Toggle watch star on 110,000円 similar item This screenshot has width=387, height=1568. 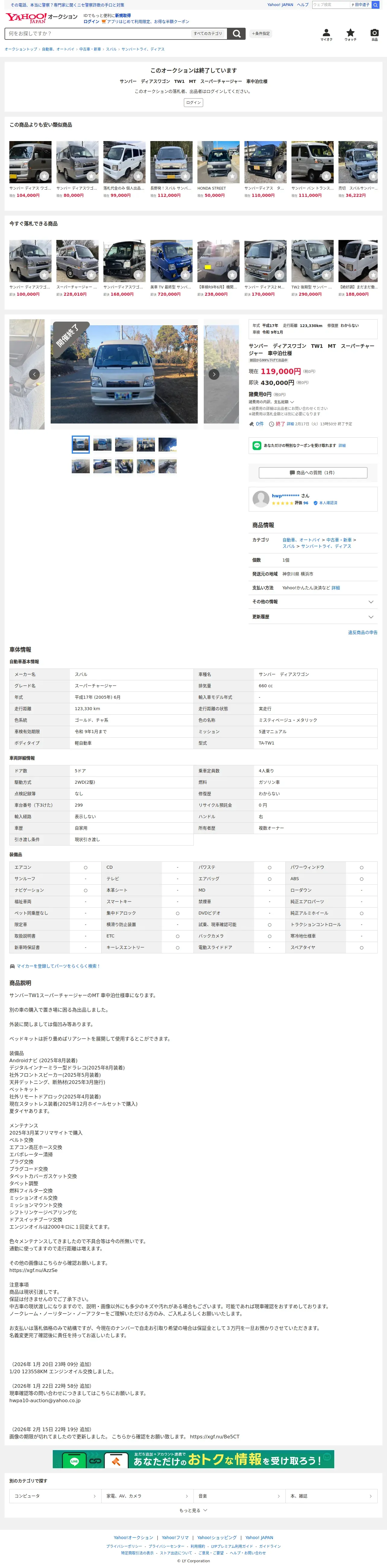279,176
